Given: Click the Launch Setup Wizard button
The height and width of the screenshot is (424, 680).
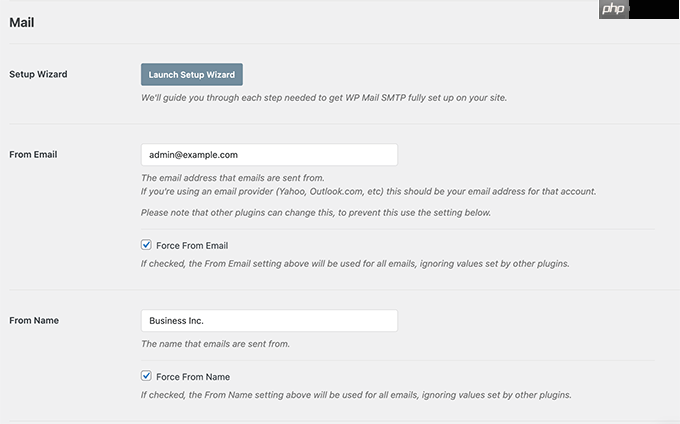Looking at the screenshot, I should pyautogui.click(x=192, y=75).
